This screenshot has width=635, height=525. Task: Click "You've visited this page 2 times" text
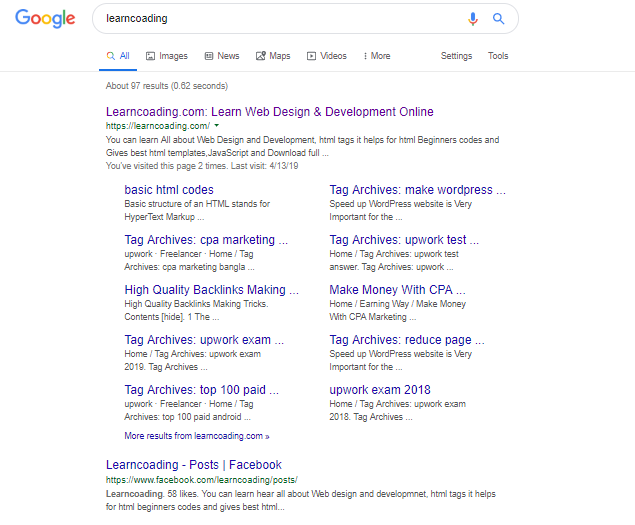coord(202,166)
